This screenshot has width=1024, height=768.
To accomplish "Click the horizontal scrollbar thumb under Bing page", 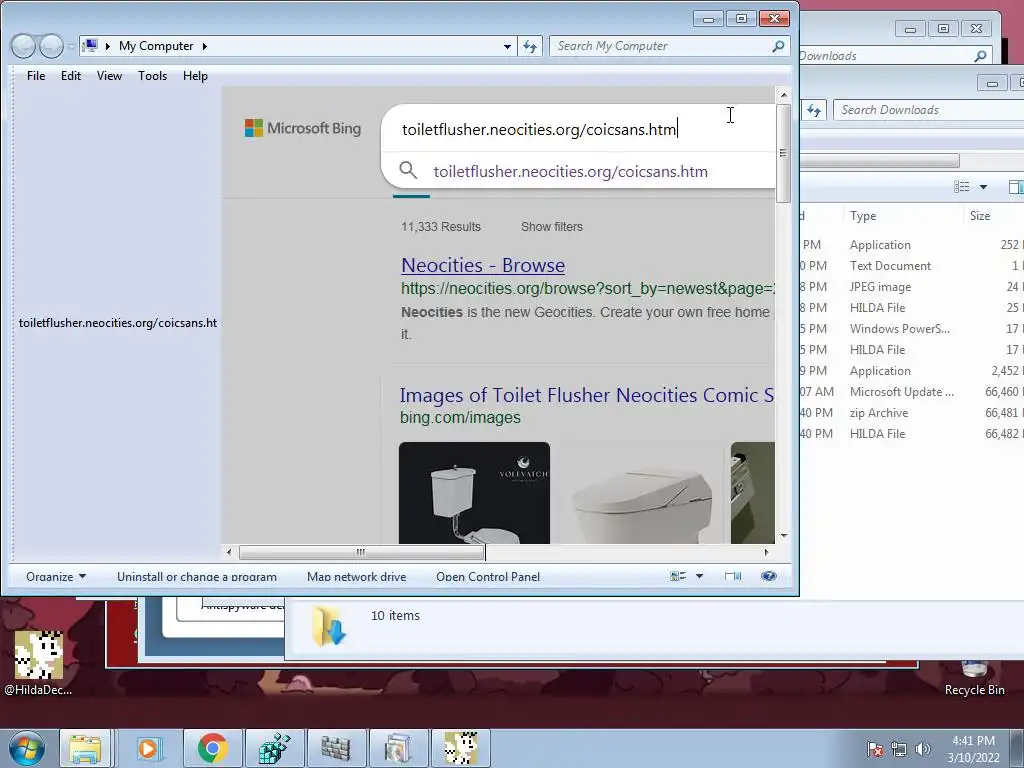I will coord(362,552).
